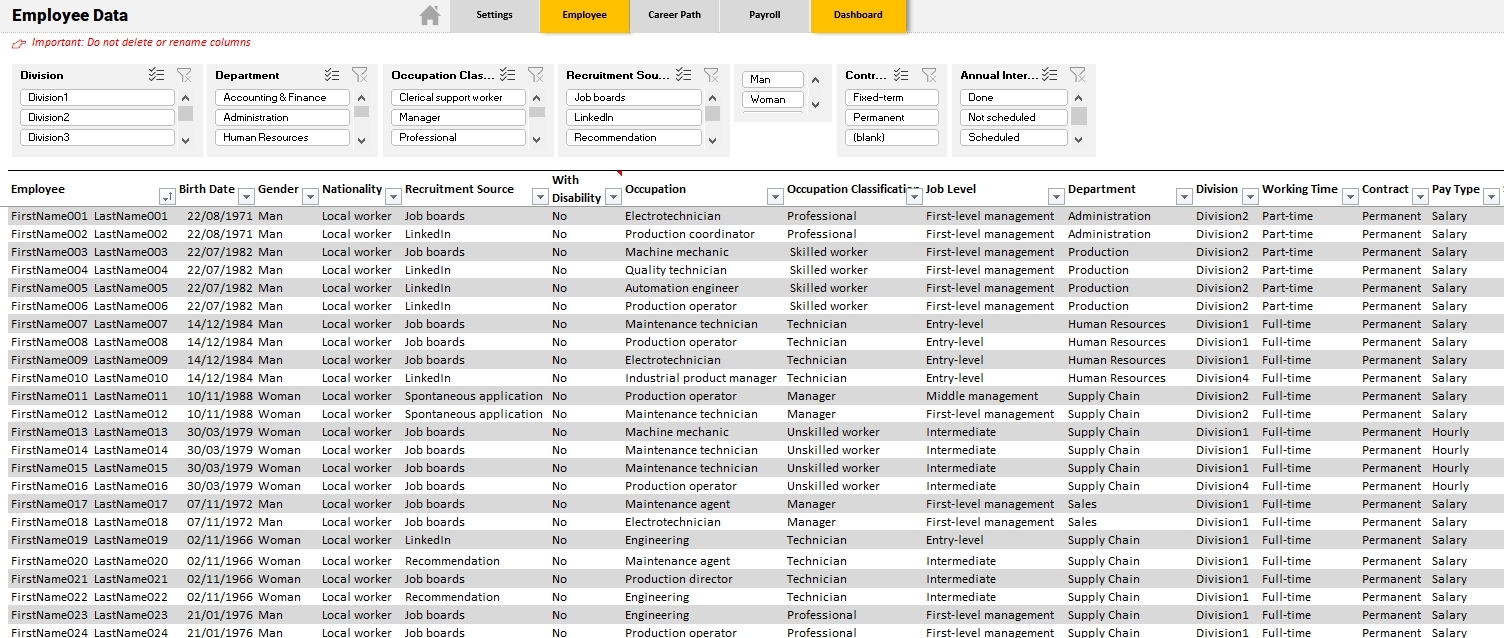
Task: Open the Career Path tab
Action: click(x=674, y=15)
